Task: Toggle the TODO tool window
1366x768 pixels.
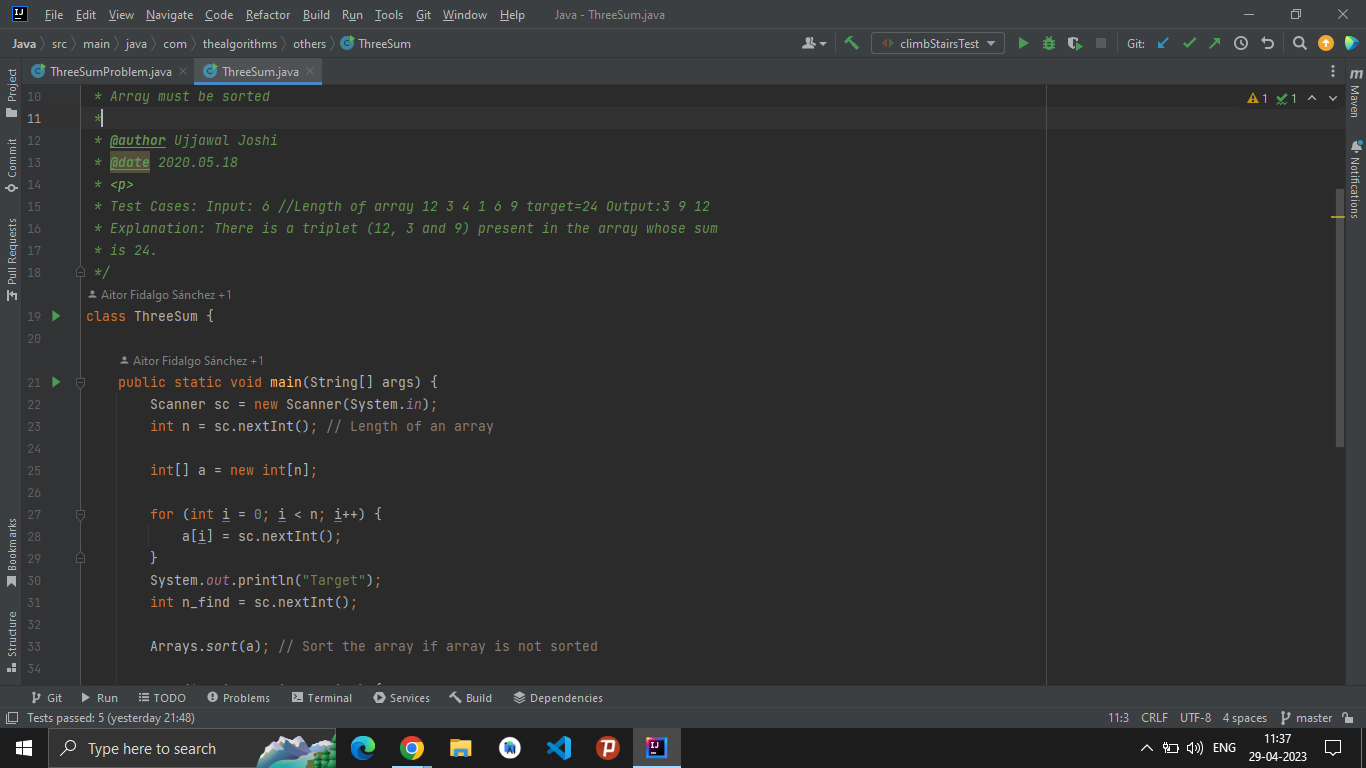Action: 161,698
